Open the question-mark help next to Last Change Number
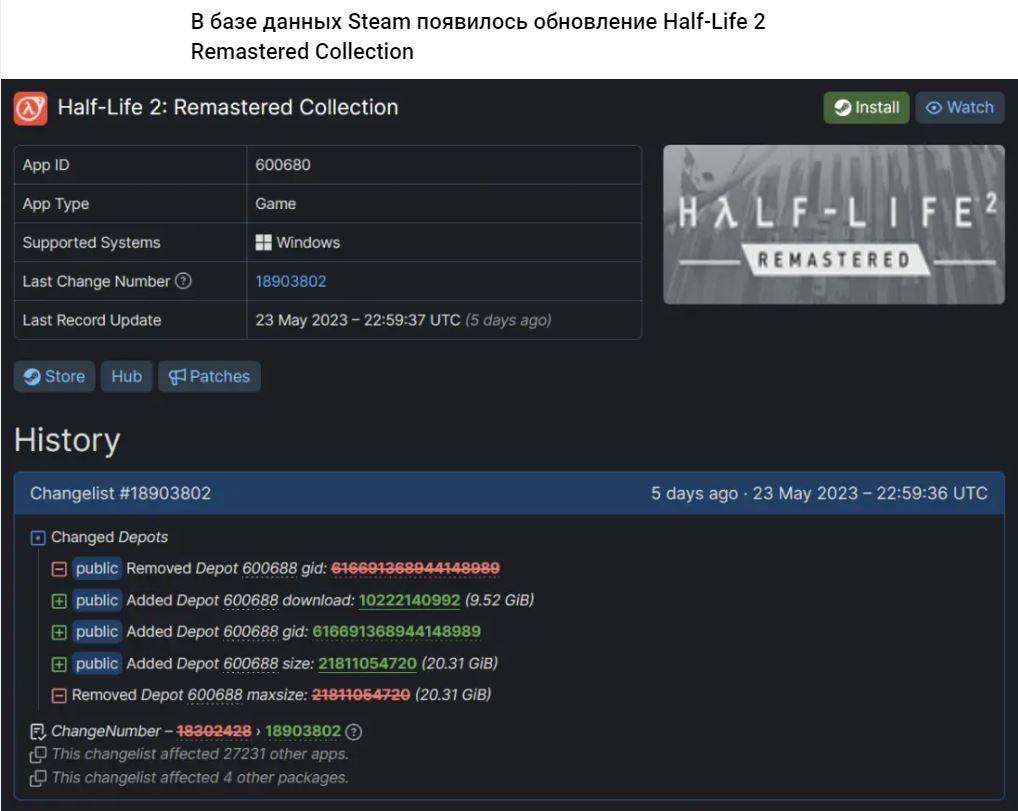This screenshot has height=811, width=1018. tap(184, 281)
